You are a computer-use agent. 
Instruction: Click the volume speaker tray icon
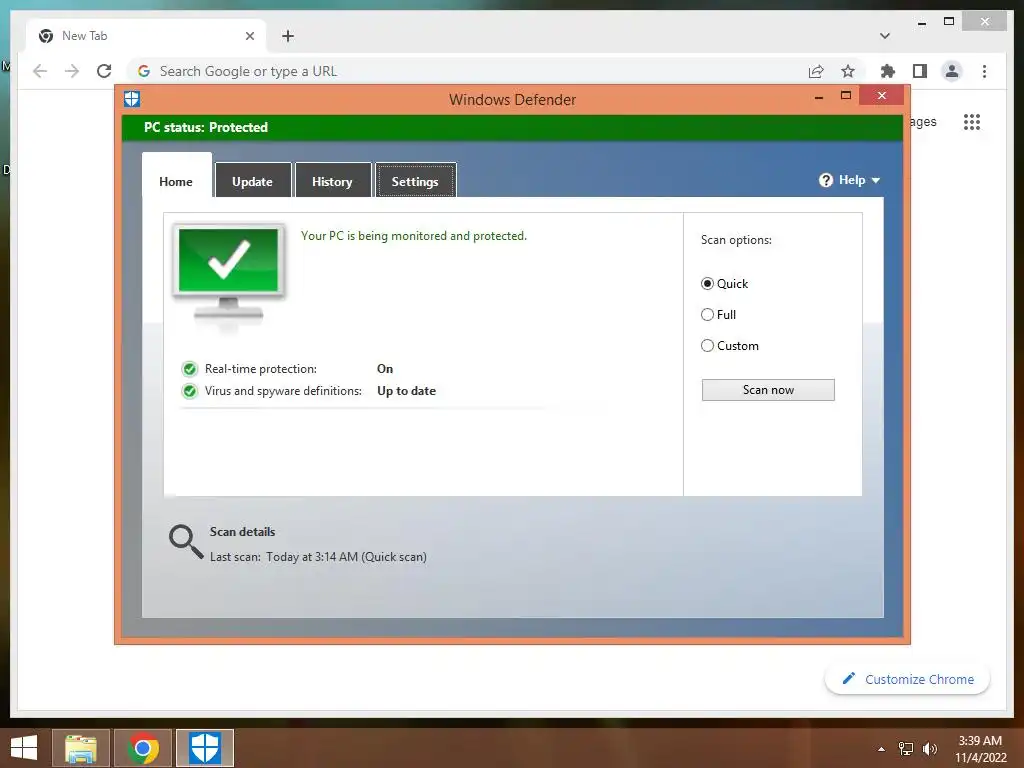(x=929, y=749)
